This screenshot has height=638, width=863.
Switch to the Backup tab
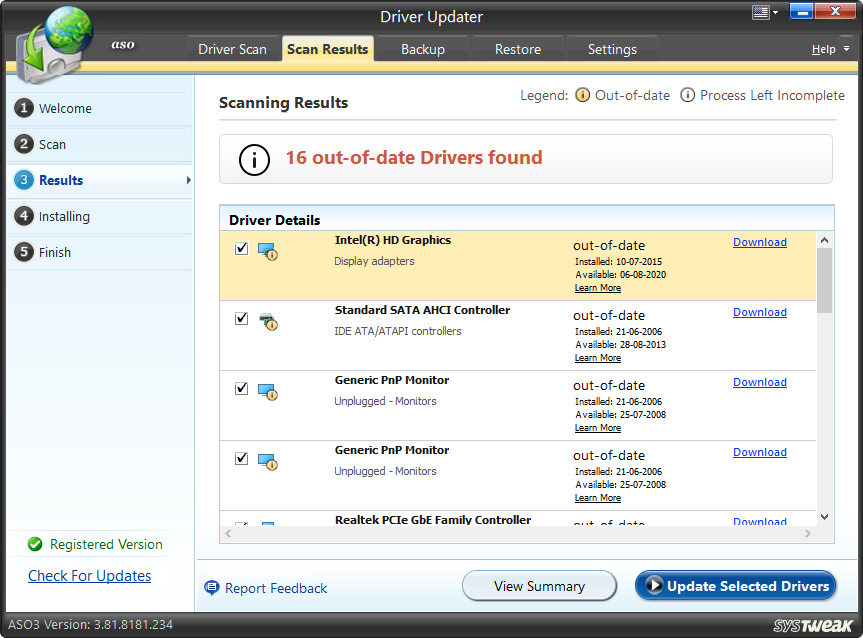(422, 48)
